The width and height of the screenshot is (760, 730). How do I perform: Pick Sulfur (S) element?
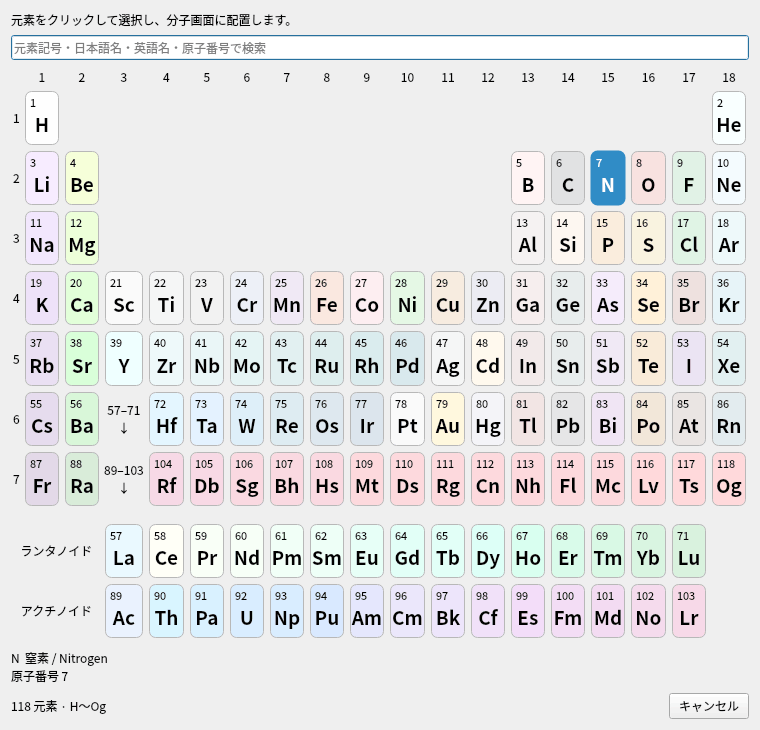[x=648, y=238]
